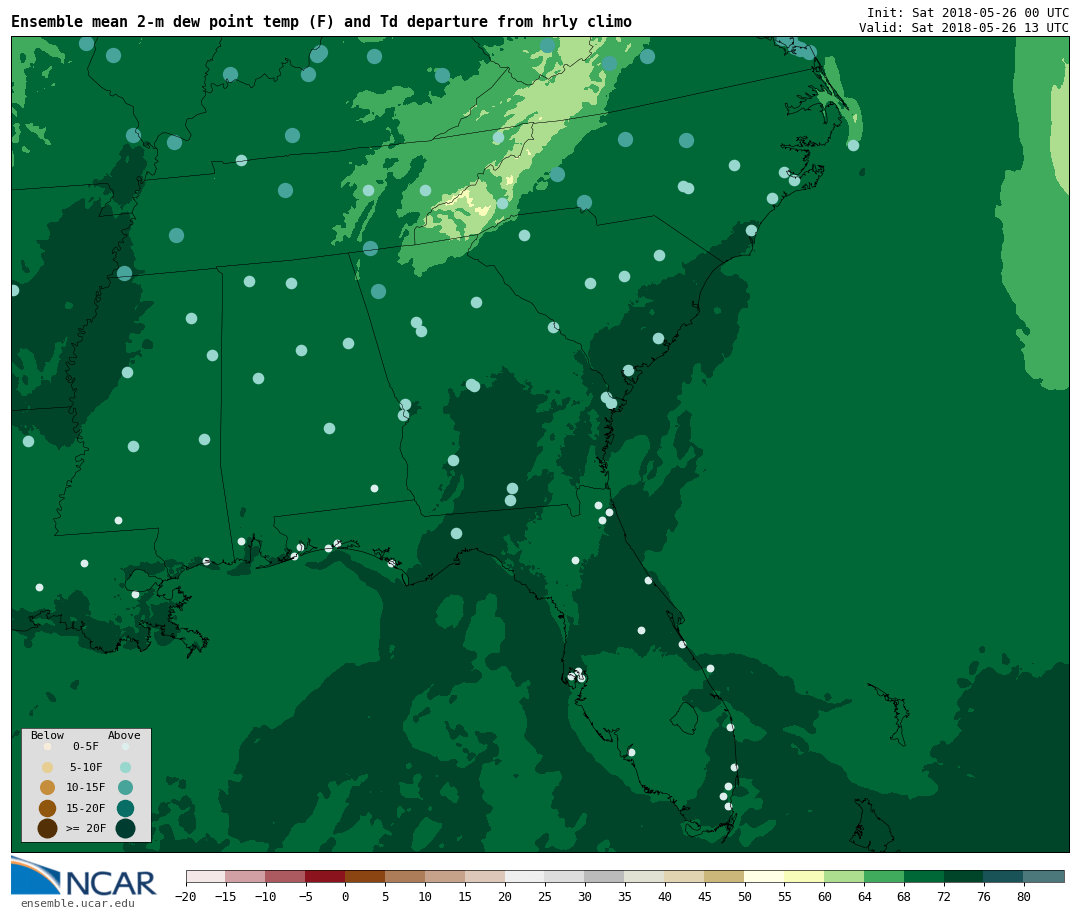The width and height of the screenshot is (1080, 915).
Task: Click the Above 0-5F legend circle
Action: 125,746
